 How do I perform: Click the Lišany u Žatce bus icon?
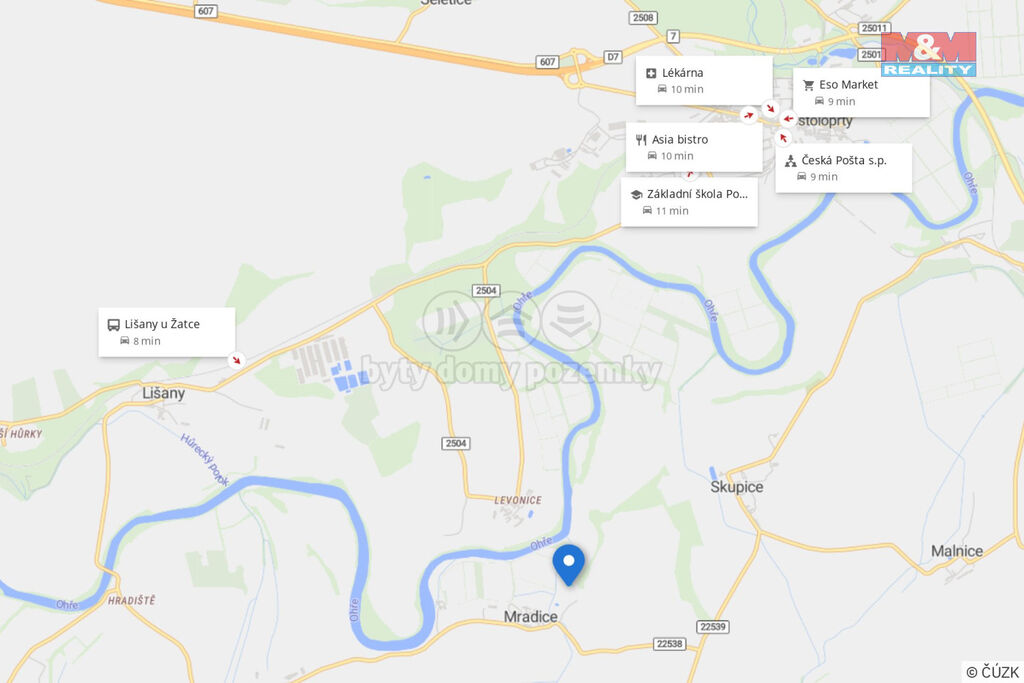coord(113,325)
